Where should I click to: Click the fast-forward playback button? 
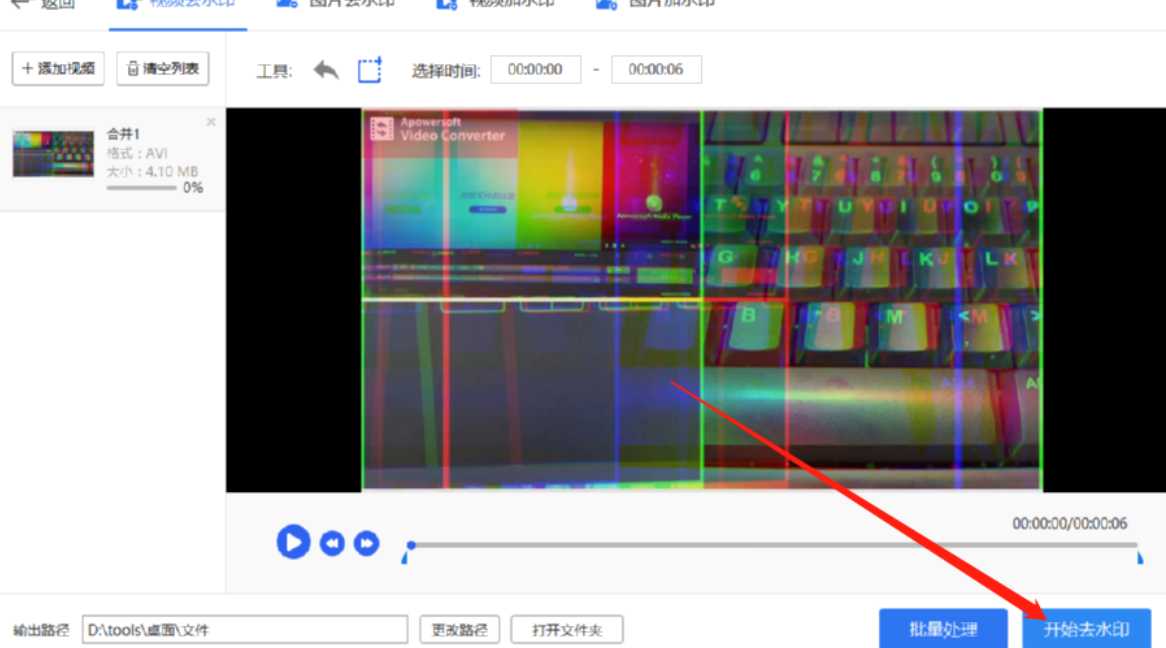pyautogui.click(x=366, y=543)
